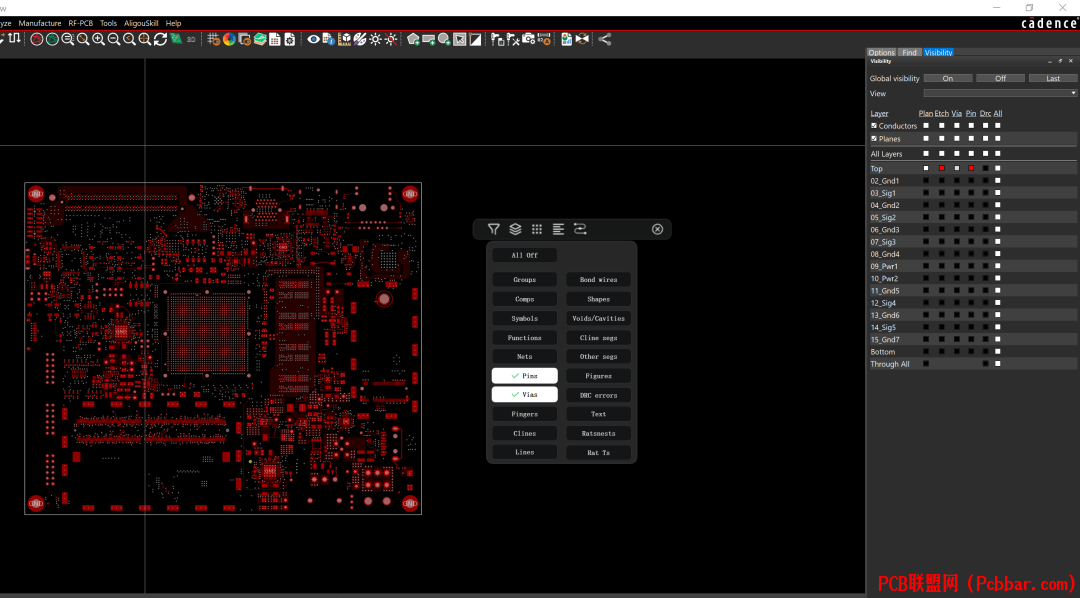Toggle the All box for Bottom layer
This screenshot has height=598, width=1080.
(998, 351)
